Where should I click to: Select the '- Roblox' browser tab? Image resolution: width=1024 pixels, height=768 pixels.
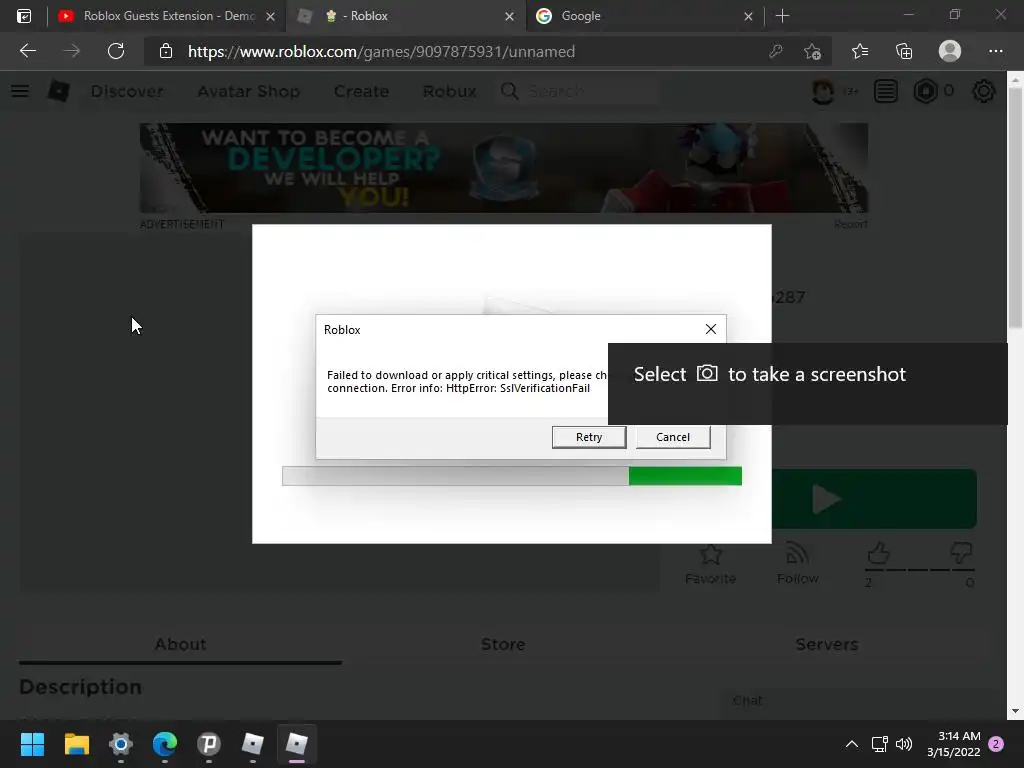click(405, 16)
